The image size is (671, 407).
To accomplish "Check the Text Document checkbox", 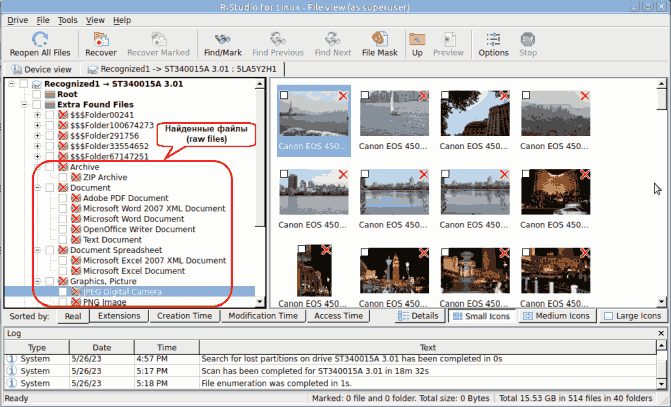I will 63,240.
